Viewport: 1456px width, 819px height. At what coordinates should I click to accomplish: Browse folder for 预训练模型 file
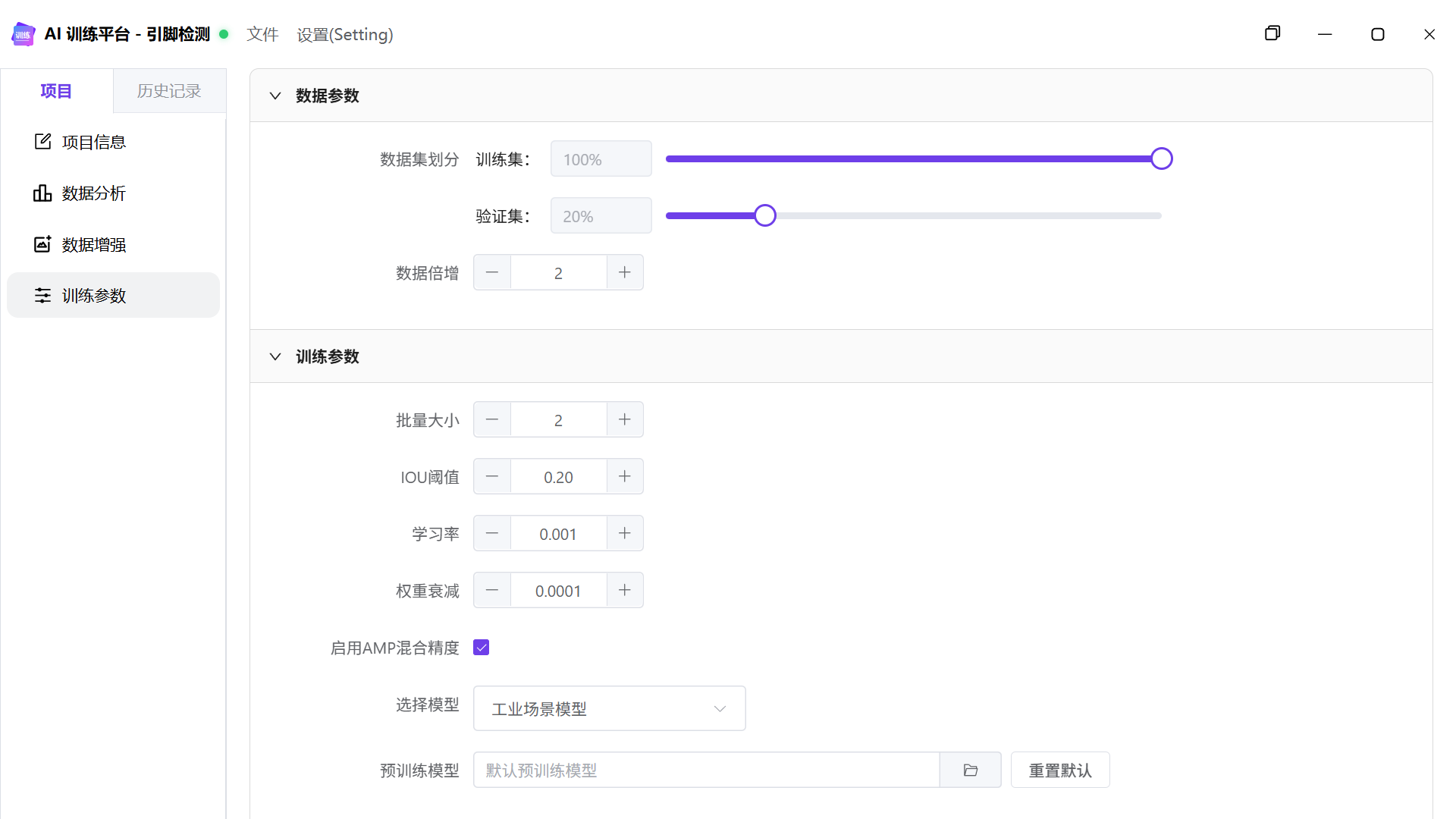point(971,770)
